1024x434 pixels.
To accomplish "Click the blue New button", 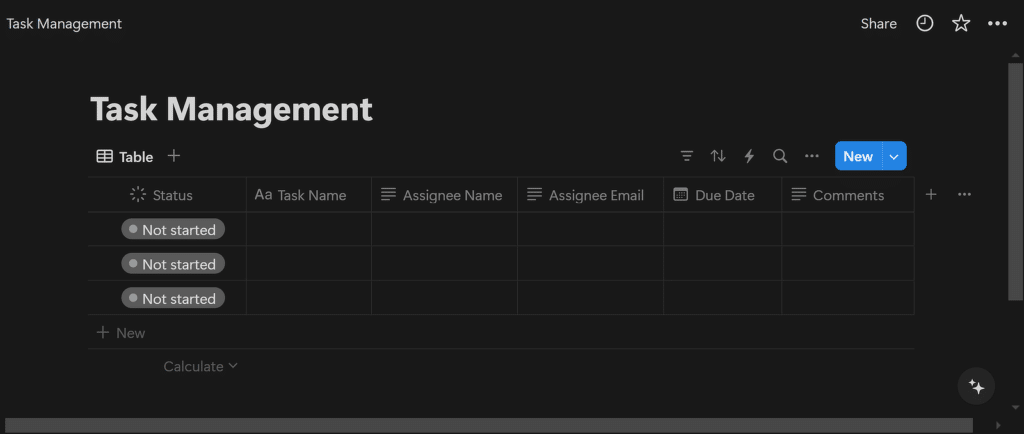I will (858, 156).
